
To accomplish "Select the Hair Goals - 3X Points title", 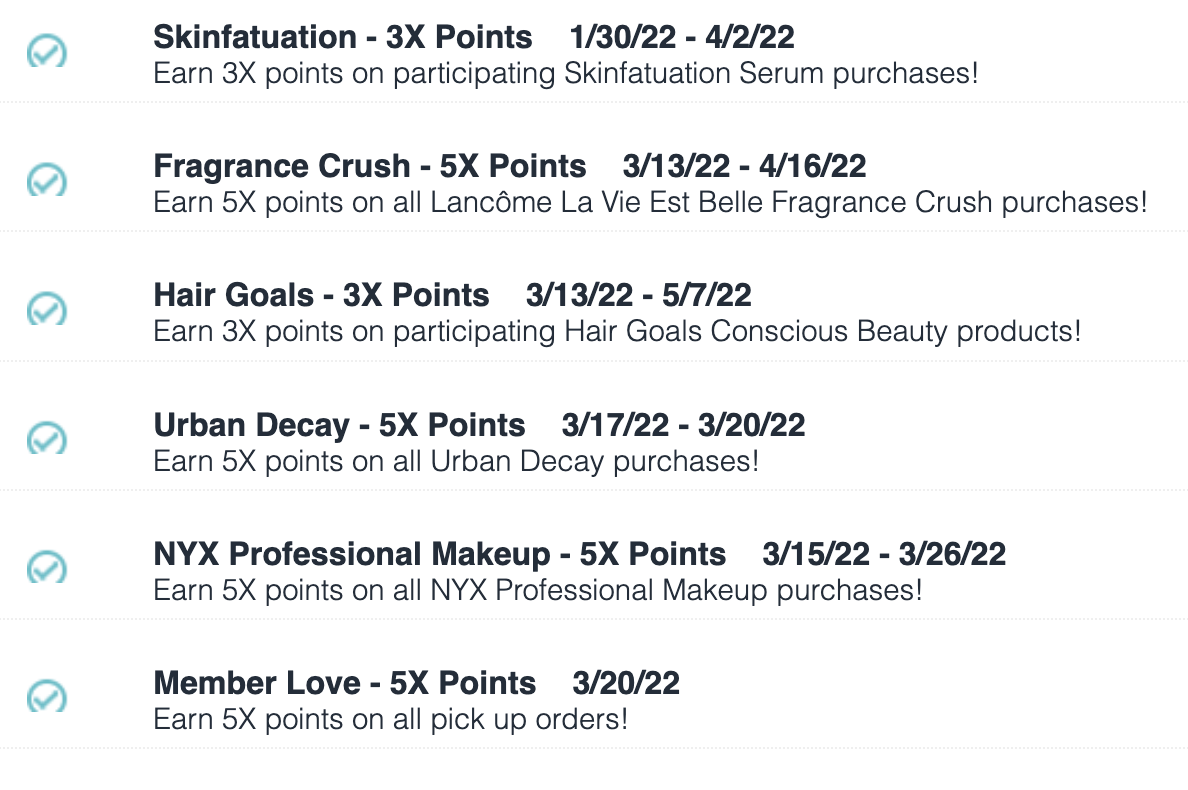I will pos(321,295).
